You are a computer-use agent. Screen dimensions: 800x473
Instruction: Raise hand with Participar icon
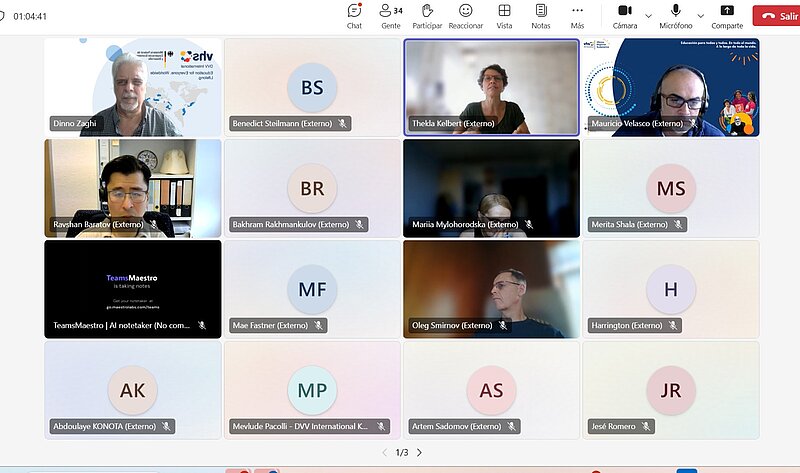click(427, 14)
